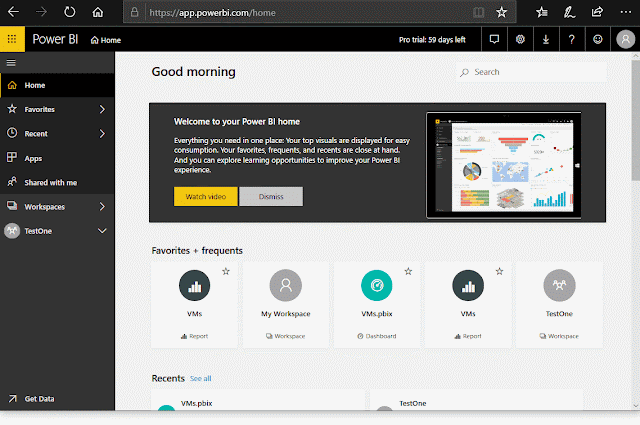
Task: Click the notifications chat icon in header
Action: pyautogui.click(x=494, y=39)
